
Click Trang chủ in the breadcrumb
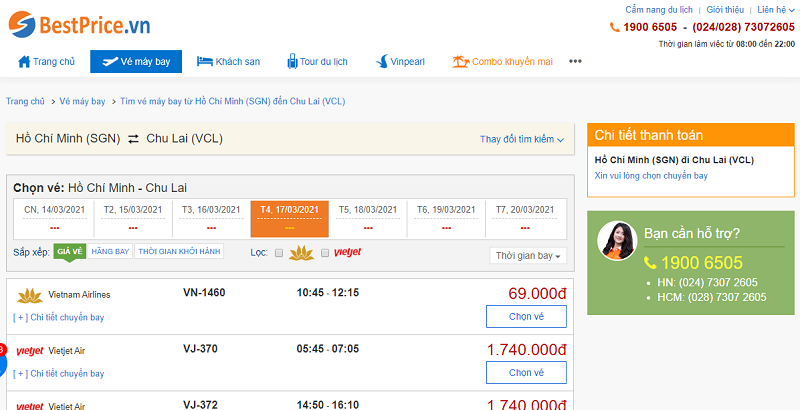(26, 101)
